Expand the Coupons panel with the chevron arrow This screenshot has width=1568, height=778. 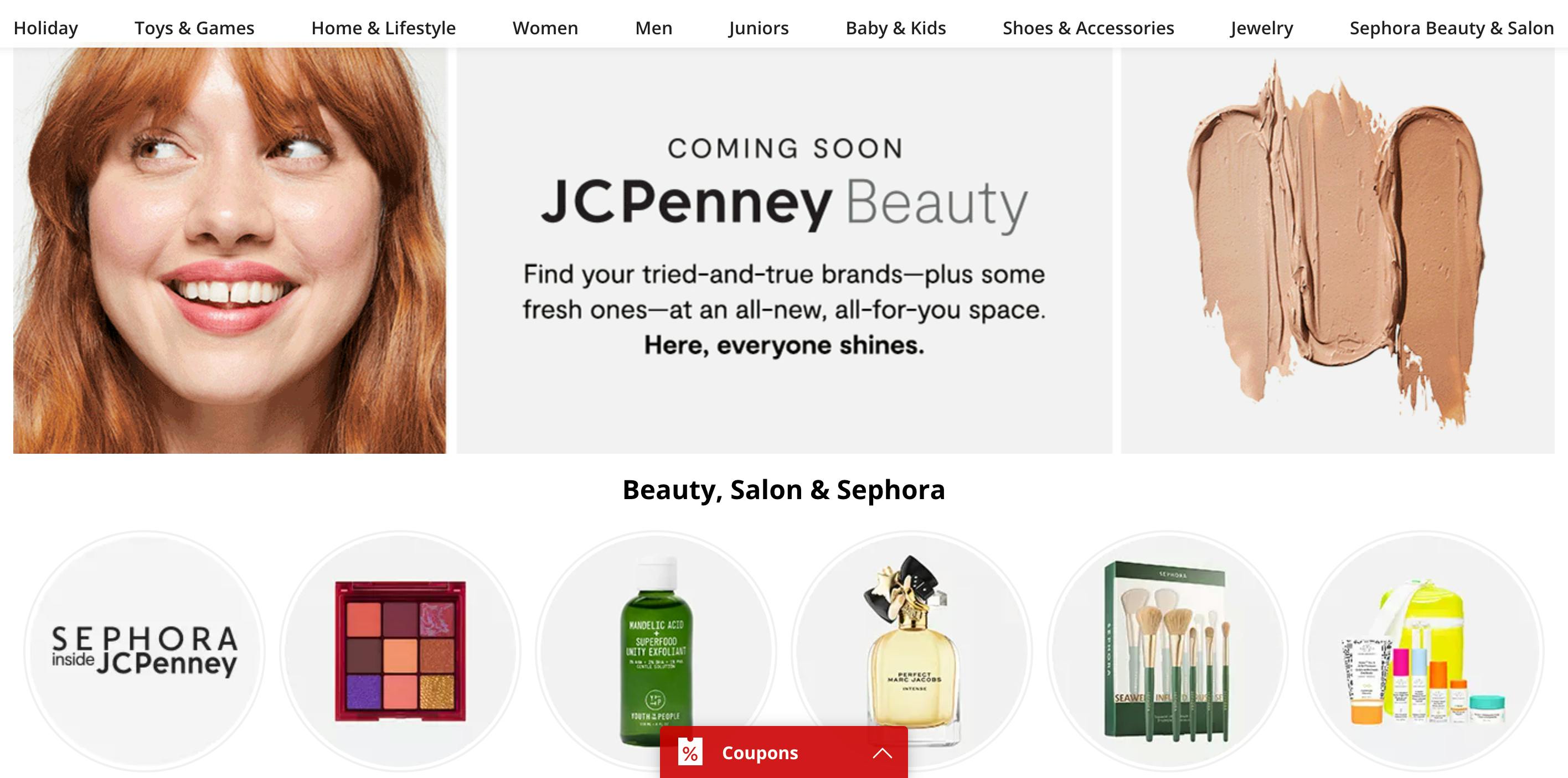pos(882,753)
